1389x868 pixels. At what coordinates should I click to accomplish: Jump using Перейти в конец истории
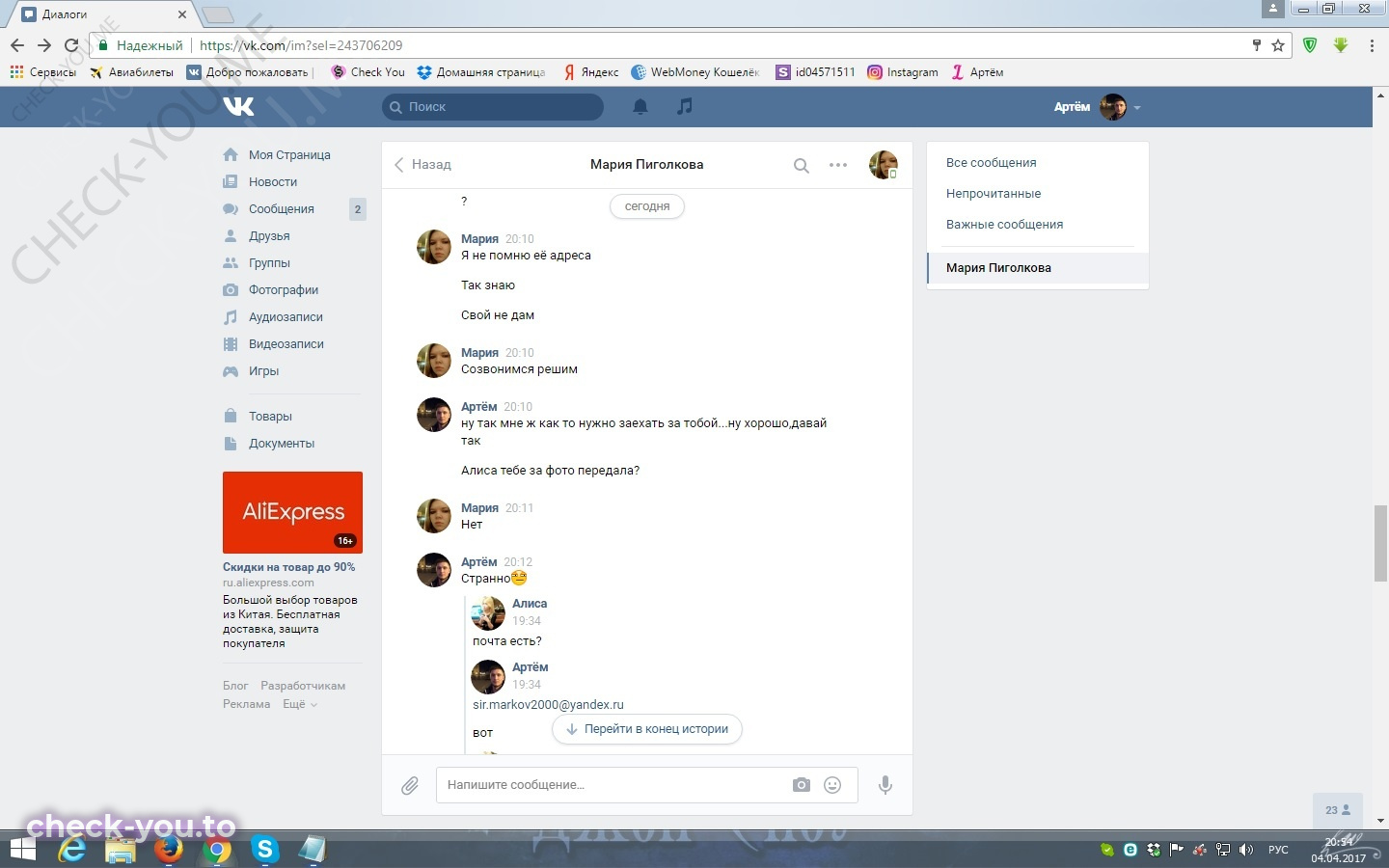coord(647,729)
